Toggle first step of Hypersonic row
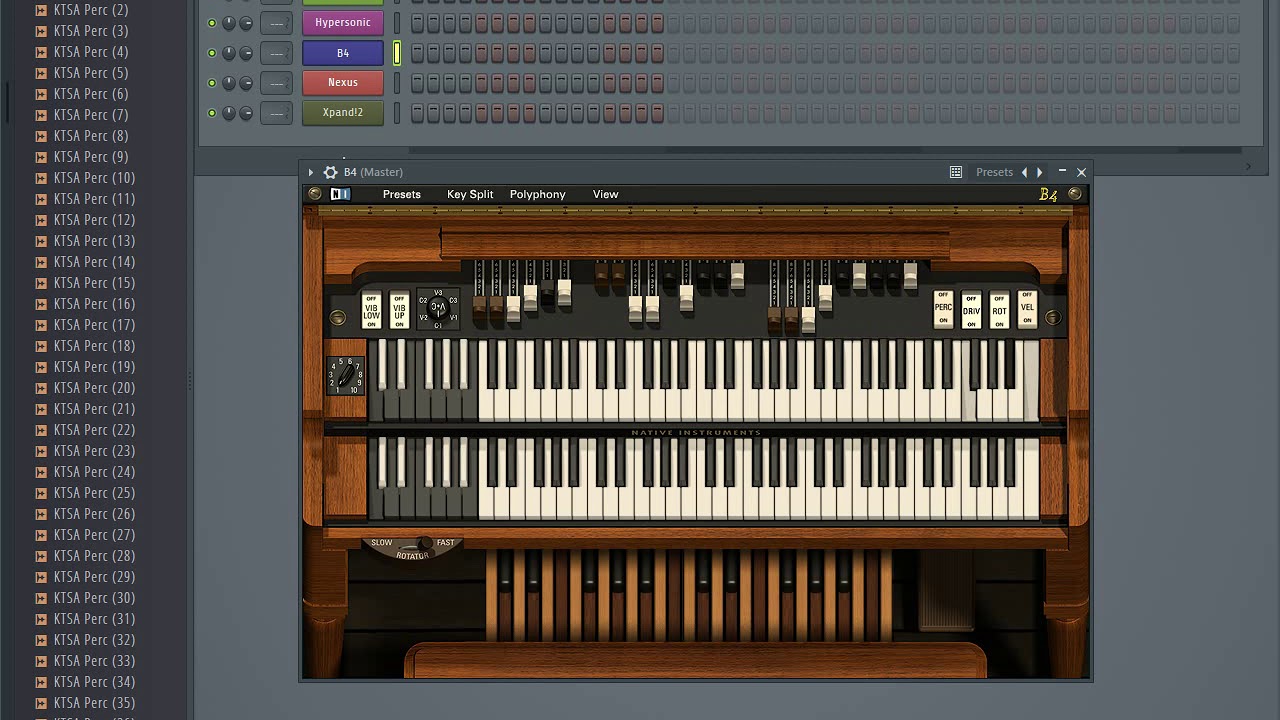1280x720 pixels. point(418,23)
